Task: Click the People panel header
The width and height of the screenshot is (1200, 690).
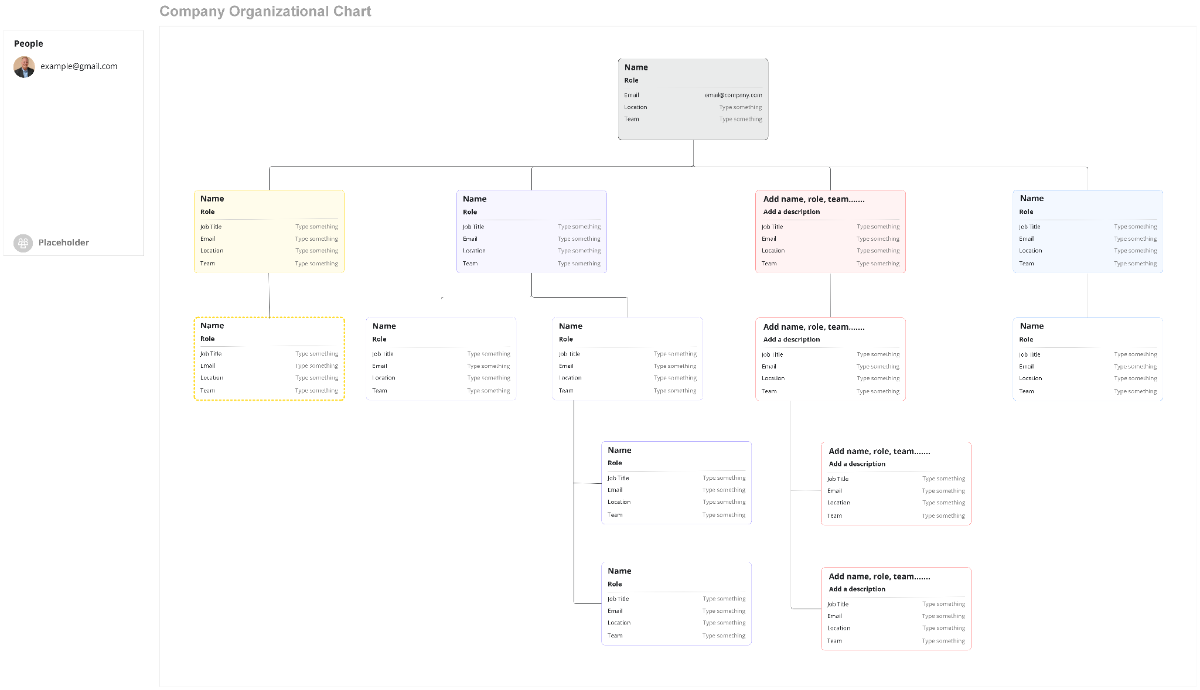Action: click(x=29, y=43)
